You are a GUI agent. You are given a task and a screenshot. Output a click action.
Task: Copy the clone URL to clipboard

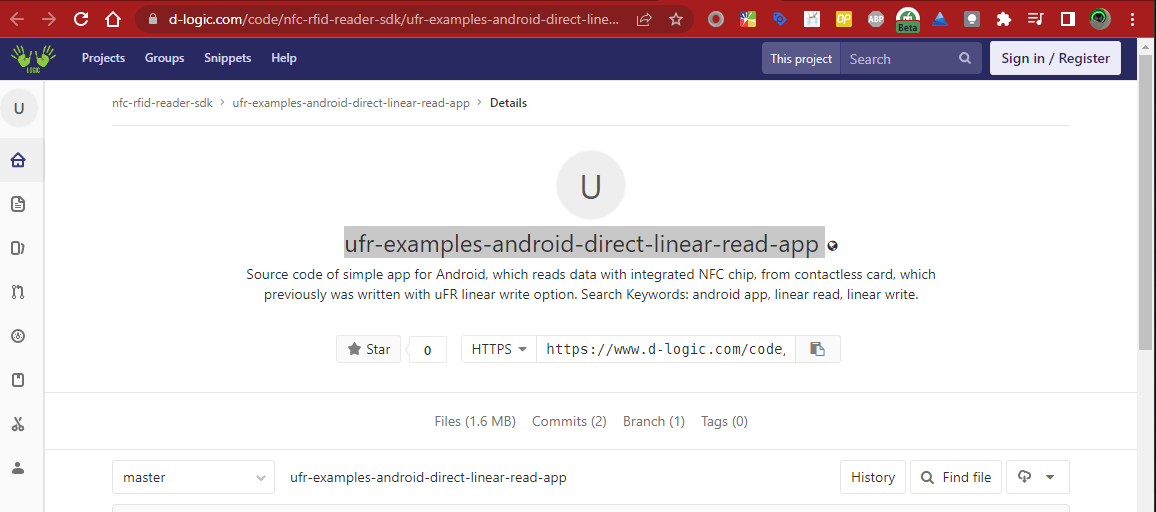[817, 349]
